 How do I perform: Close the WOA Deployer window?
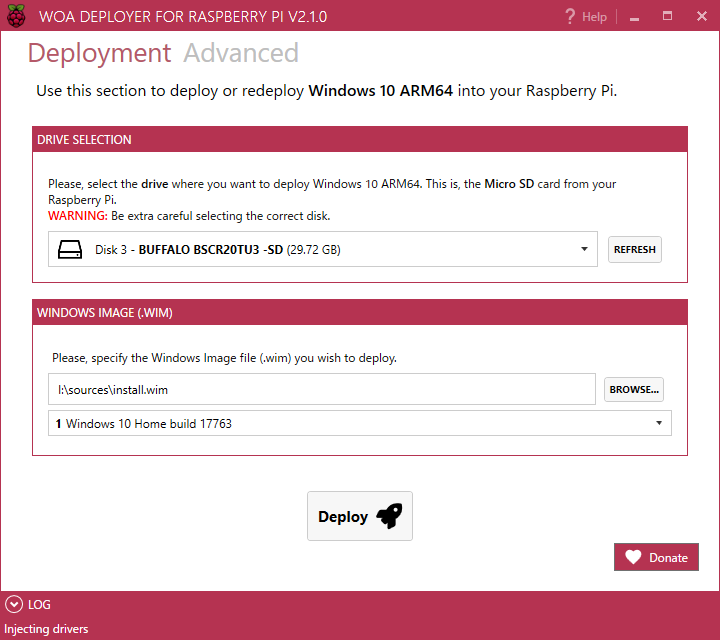click(x=702, y=16)
